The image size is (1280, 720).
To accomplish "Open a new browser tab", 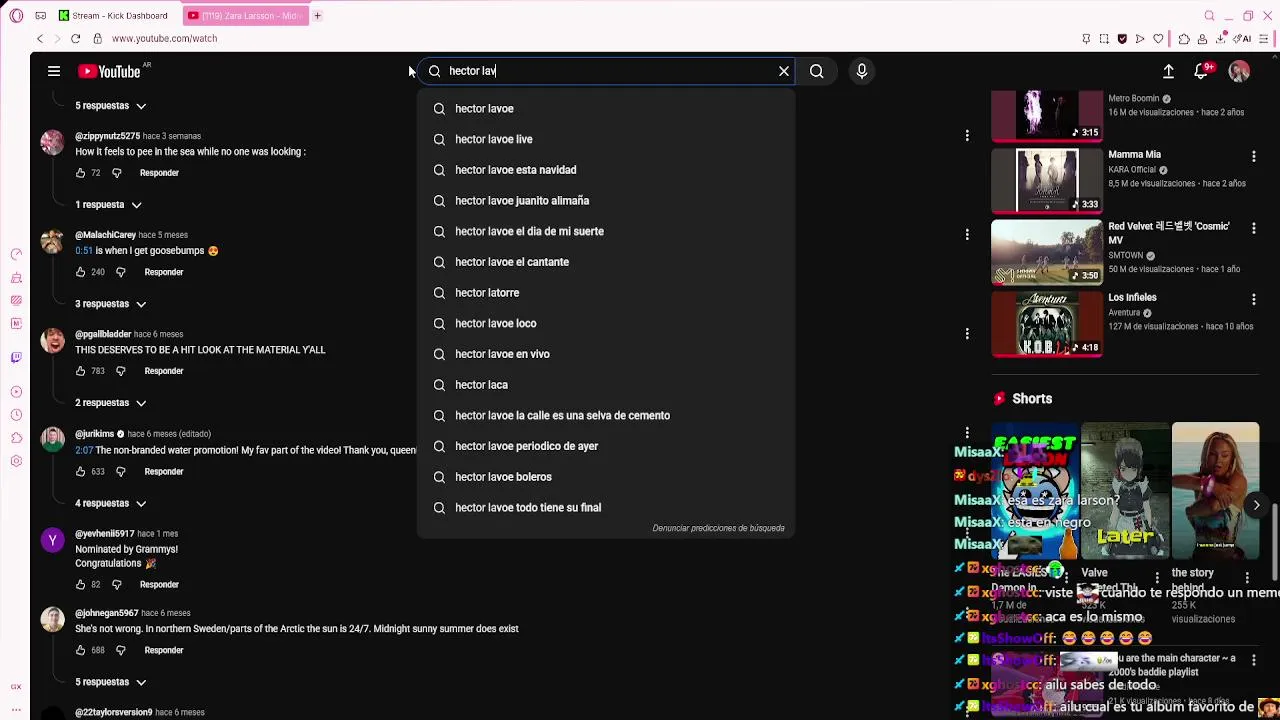I will coord(317,16).
